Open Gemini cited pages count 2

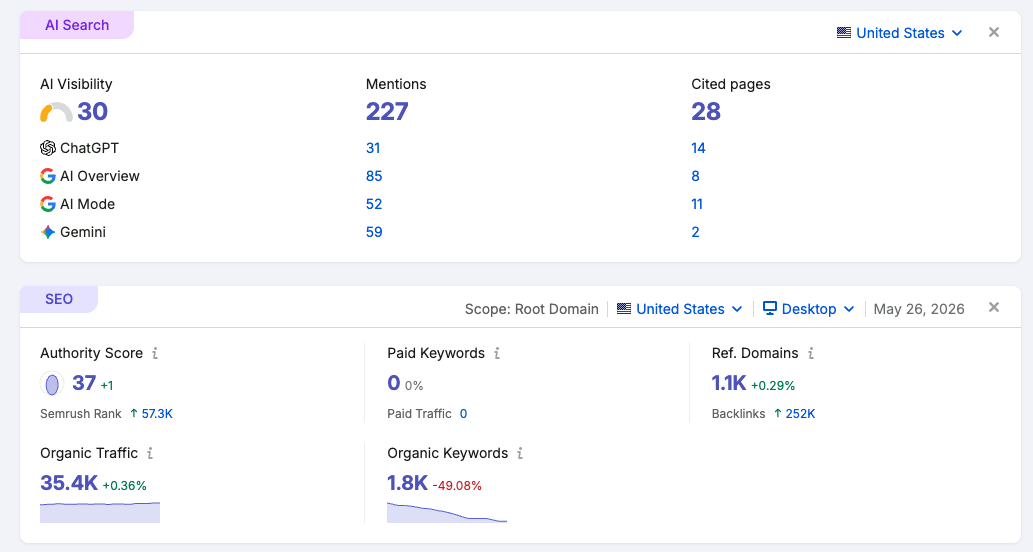(x=696, y=232)
